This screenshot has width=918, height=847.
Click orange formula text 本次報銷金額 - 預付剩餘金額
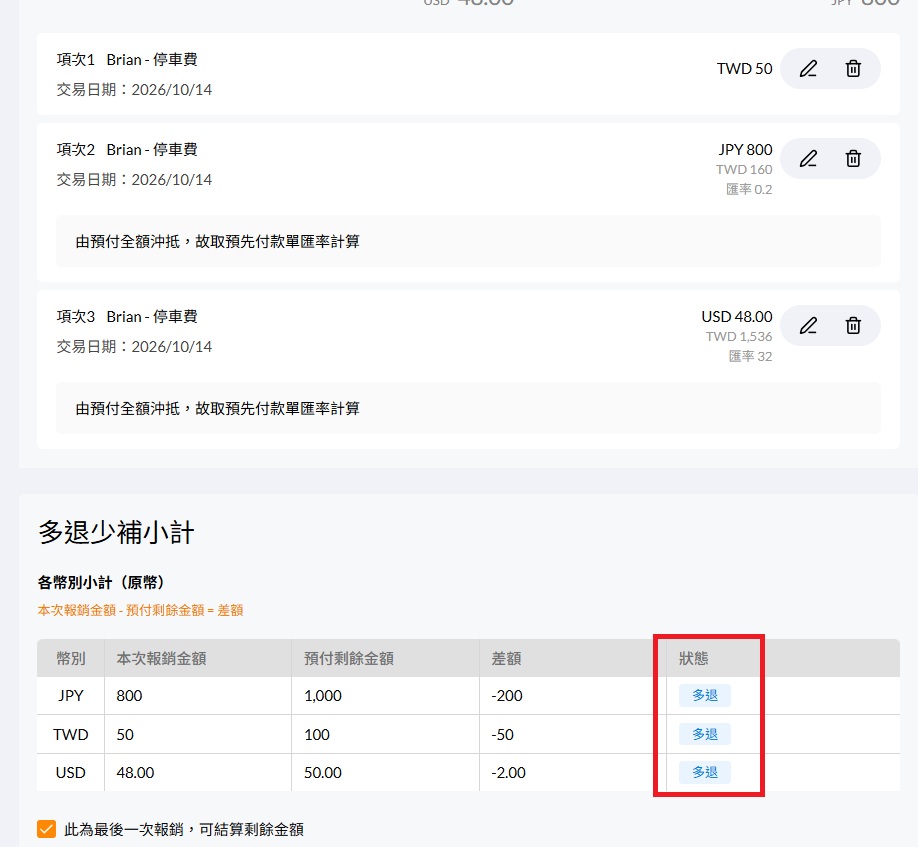[140, 611]
